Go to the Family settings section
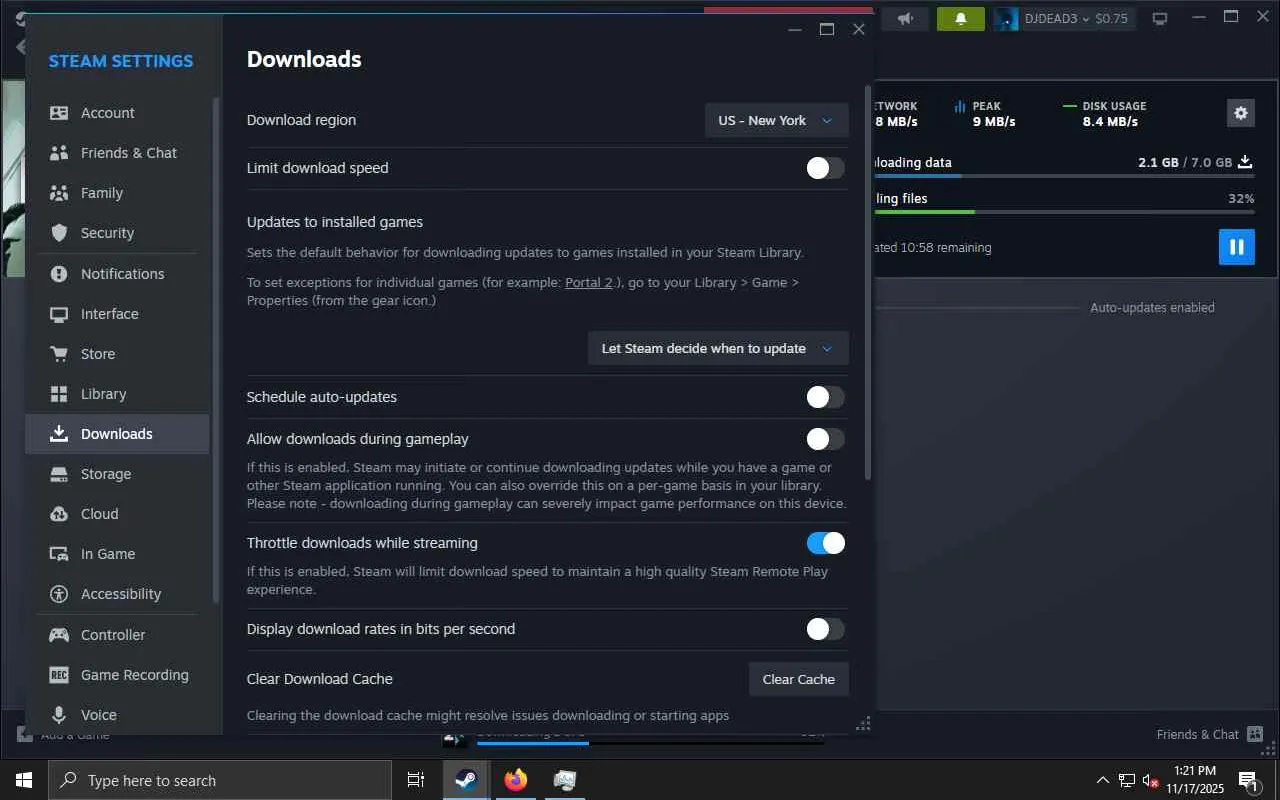The width and height of the screenshot is (1280, 800). (117, 193)
